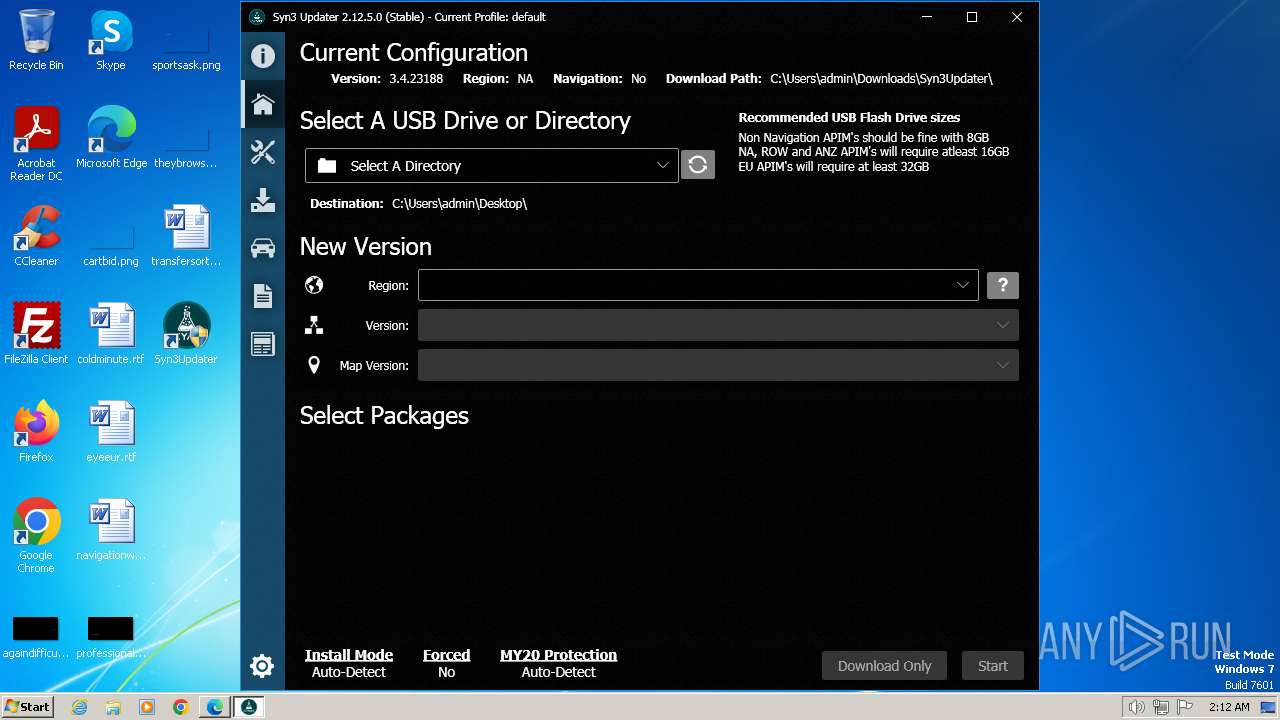Image resolution: width=1280 pixels, height=720 pixels.
Task: Expand the Select A Directory dropdown
Action: pyautogui.click(x=491, y=166)
